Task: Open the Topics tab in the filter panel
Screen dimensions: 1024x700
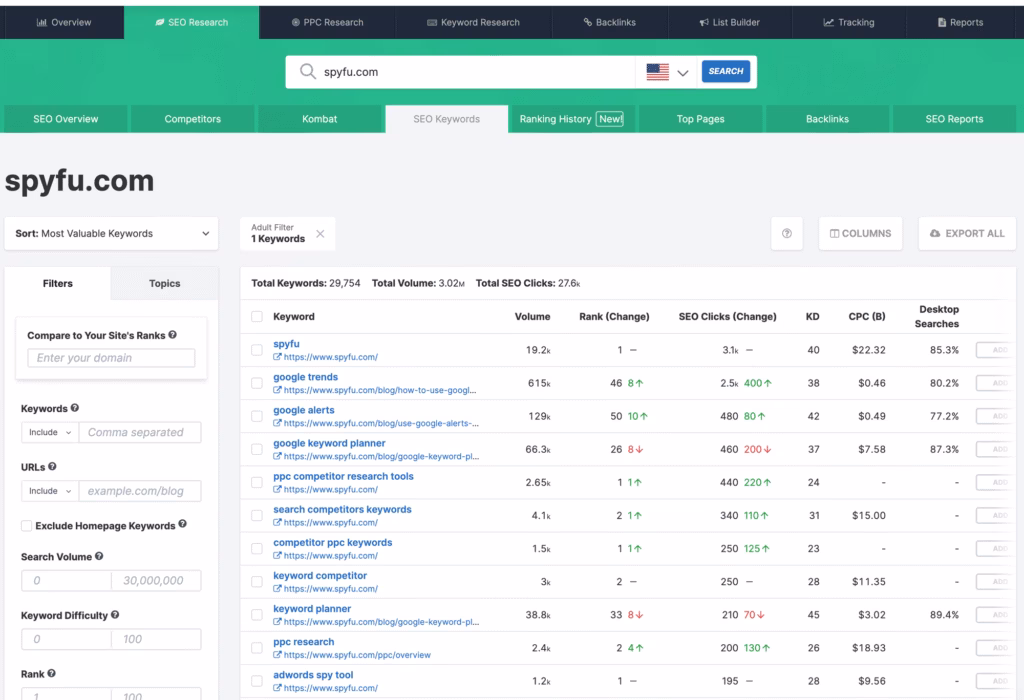Action: point(163,283)
